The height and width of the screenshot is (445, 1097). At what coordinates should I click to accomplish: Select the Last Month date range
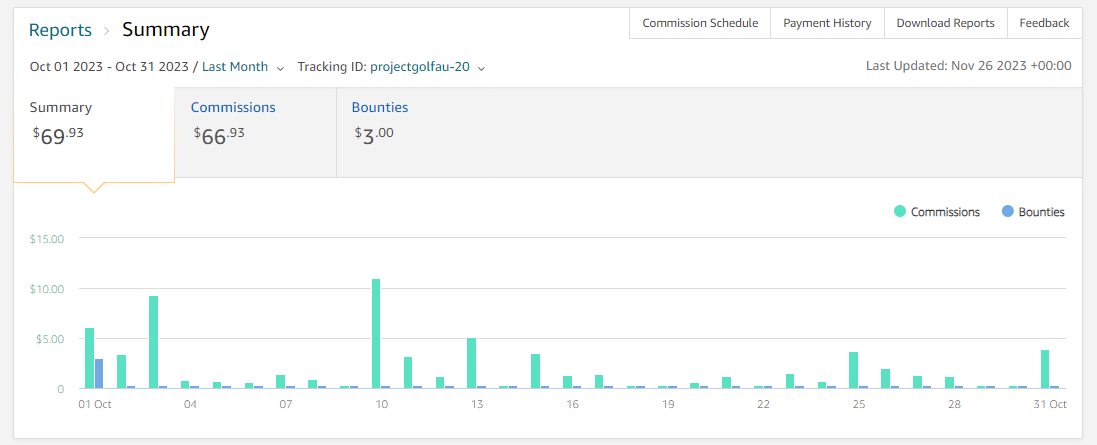235,66
